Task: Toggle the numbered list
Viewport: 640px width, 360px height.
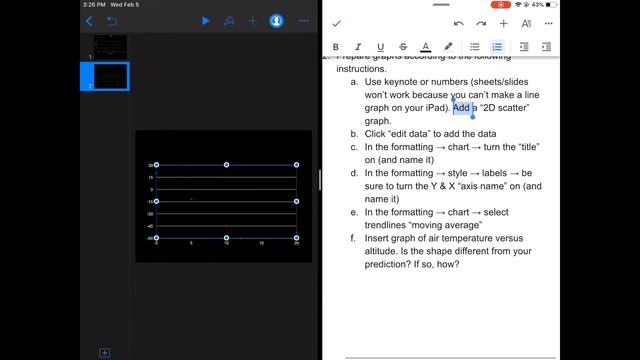Action: click(x=497, y=47)
